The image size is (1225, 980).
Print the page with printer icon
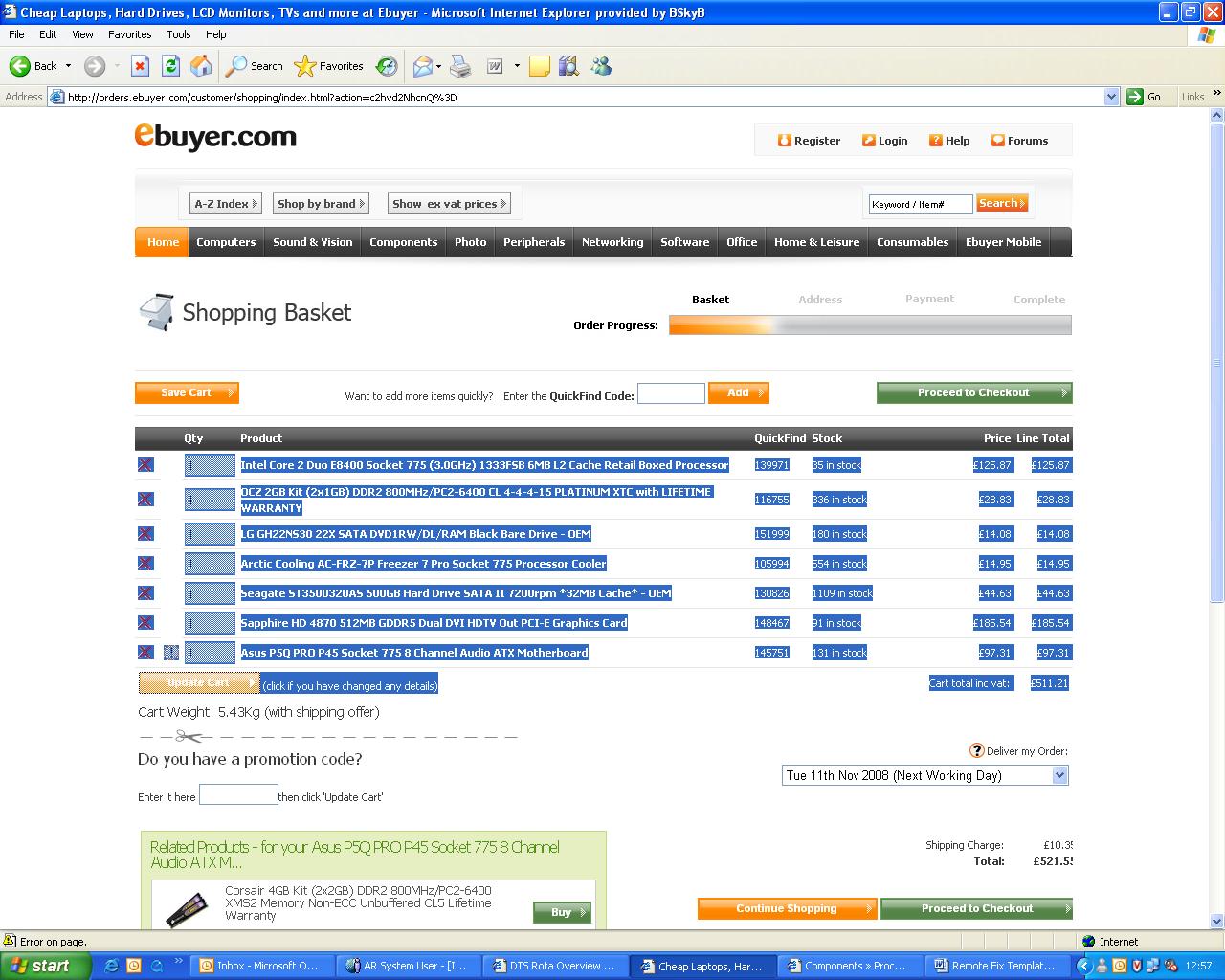(460, 66)
